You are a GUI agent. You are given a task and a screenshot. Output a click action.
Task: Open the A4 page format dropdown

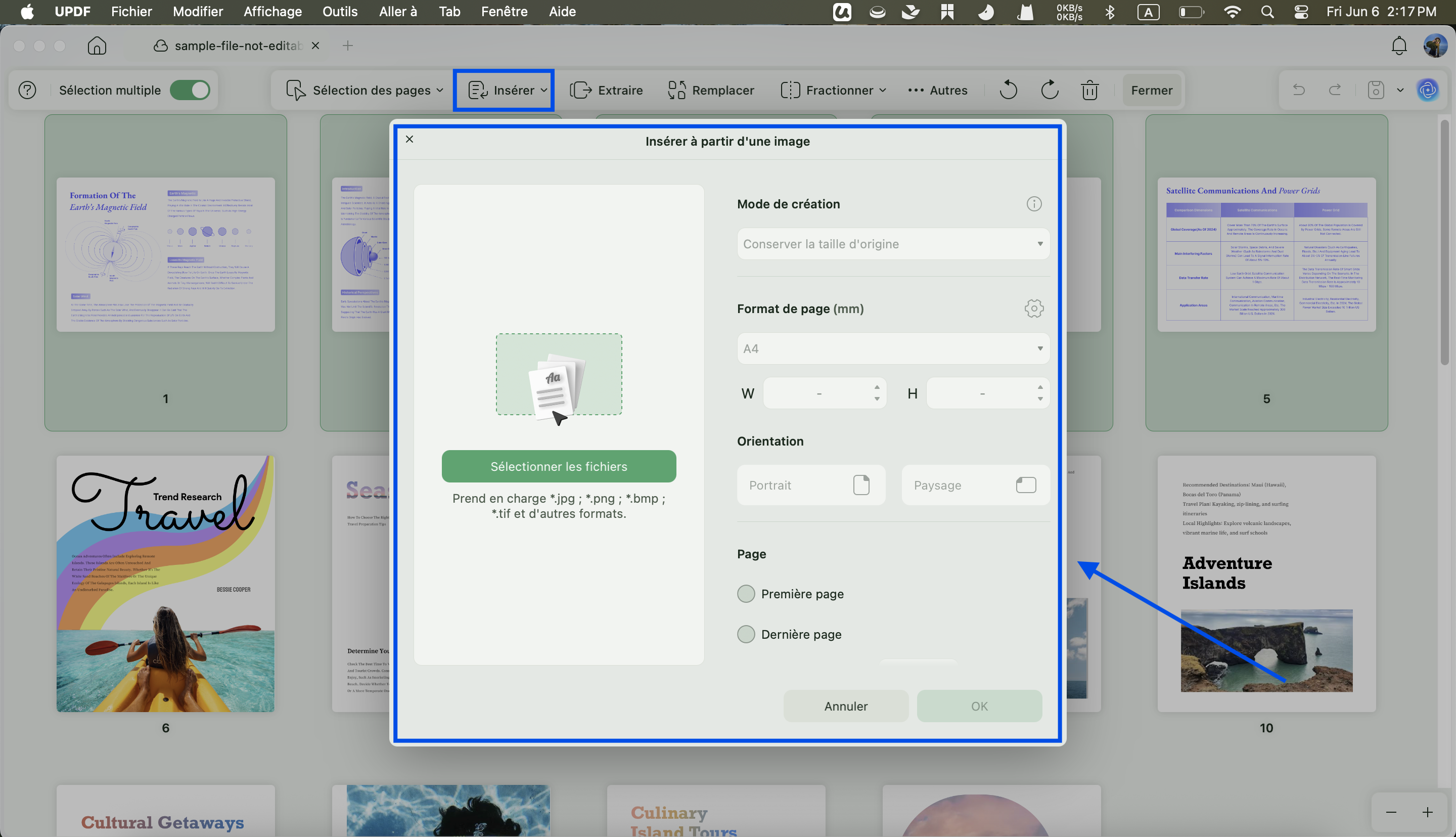coord(893,348)
